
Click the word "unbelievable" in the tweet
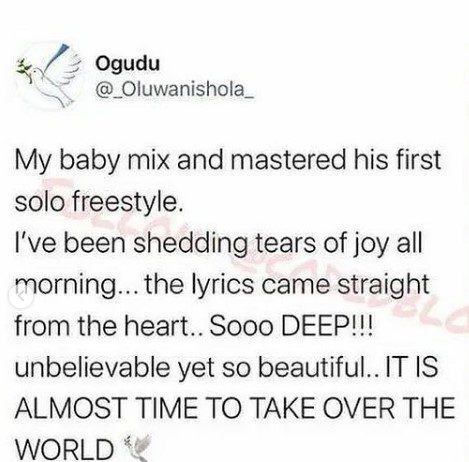93,367
